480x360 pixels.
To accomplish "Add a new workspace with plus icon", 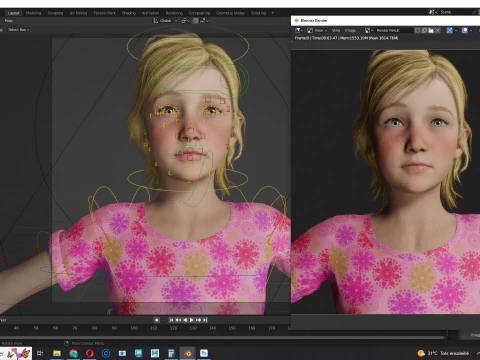I will (x=273, y=13).
